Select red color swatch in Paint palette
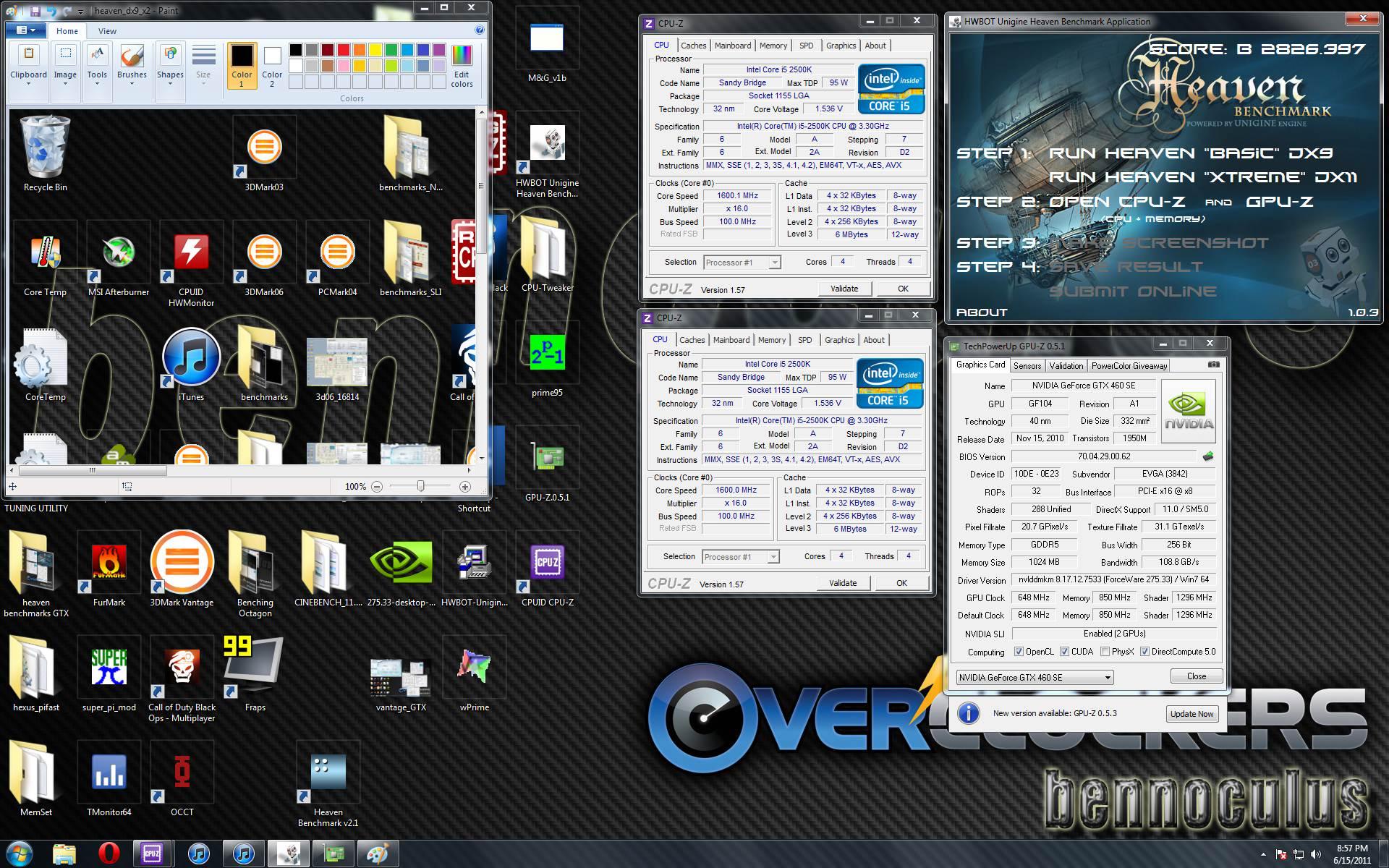 (x=344, y=50)
